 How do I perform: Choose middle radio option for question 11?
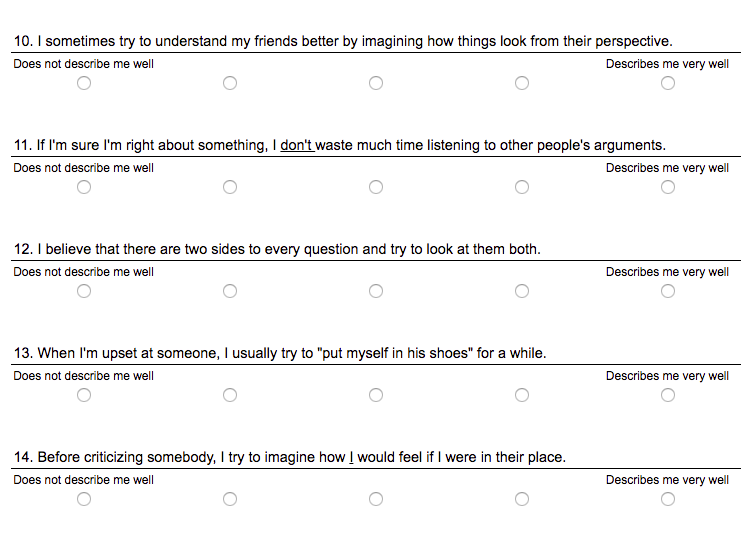[x=376, y=187]
